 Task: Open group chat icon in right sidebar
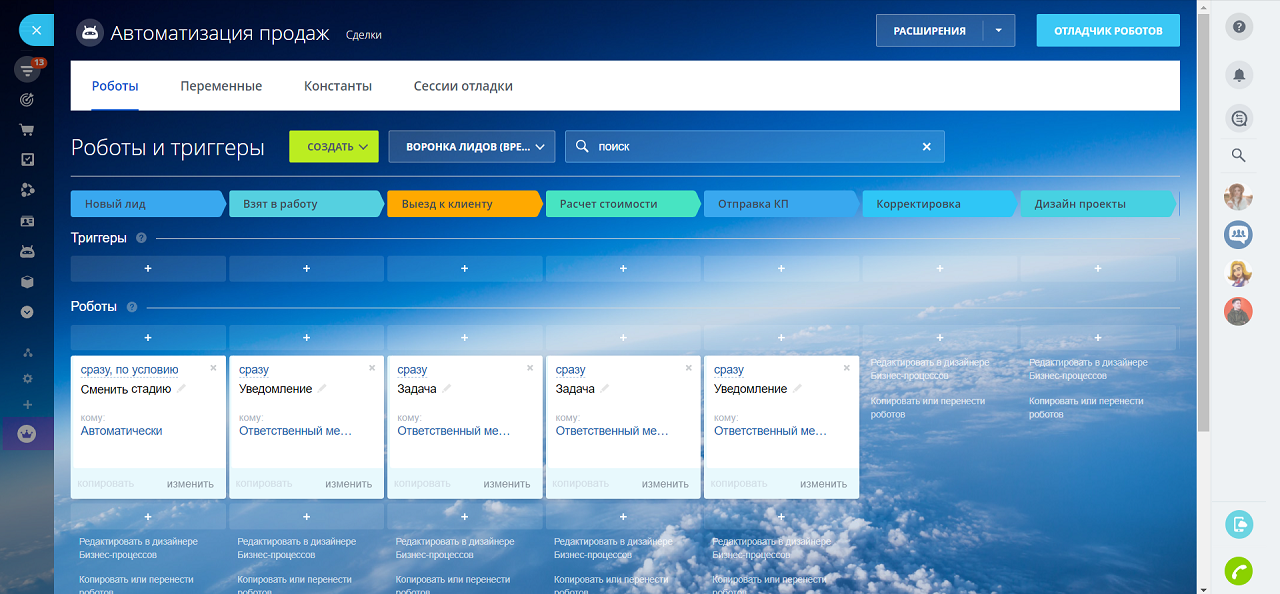click(x=1238, y=235)
